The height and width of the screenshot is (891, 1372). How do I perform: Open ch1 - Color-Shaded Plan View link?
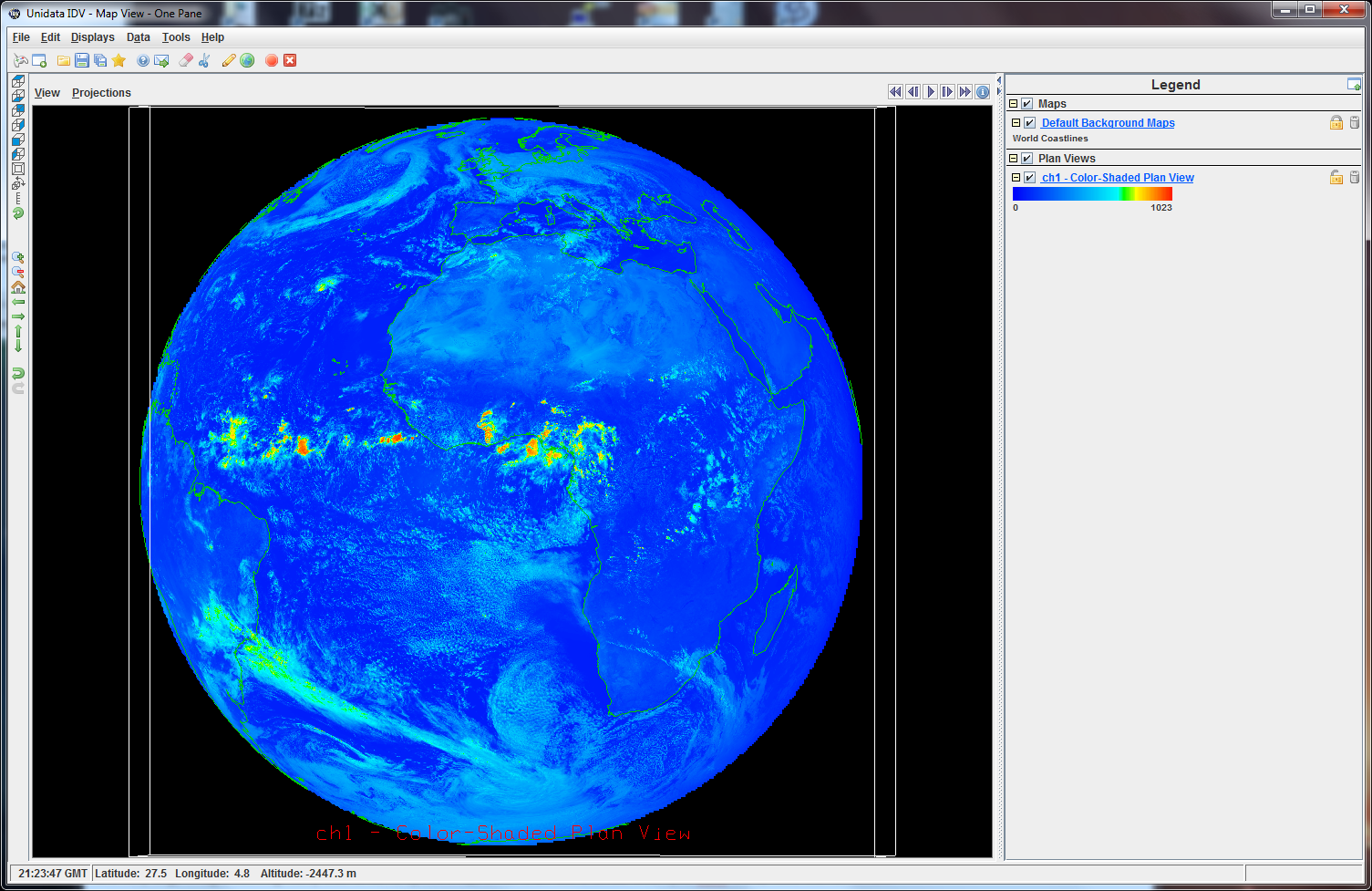click(1118, 178)
